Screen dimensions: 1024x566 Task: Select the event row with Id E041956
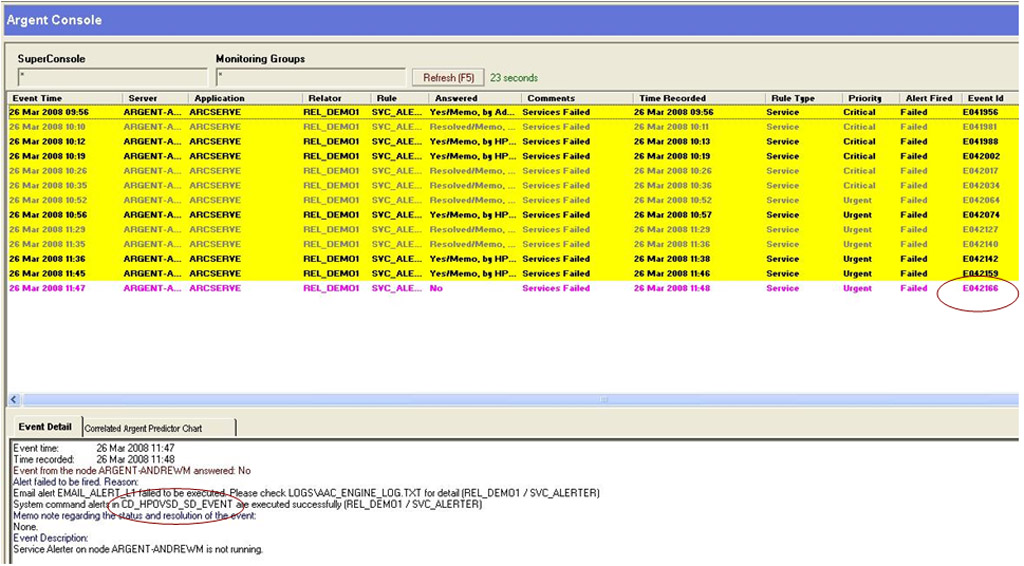500,112
